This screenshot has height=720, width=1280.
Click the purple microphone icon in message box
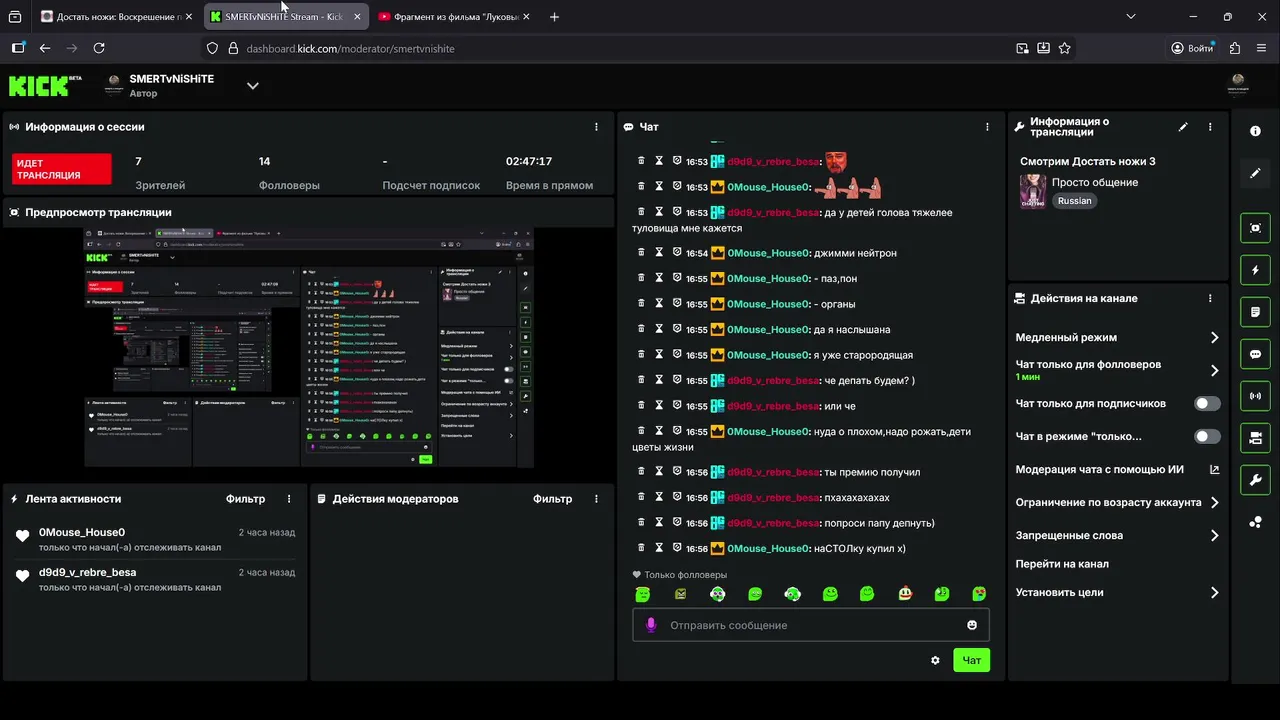(651, 625)
